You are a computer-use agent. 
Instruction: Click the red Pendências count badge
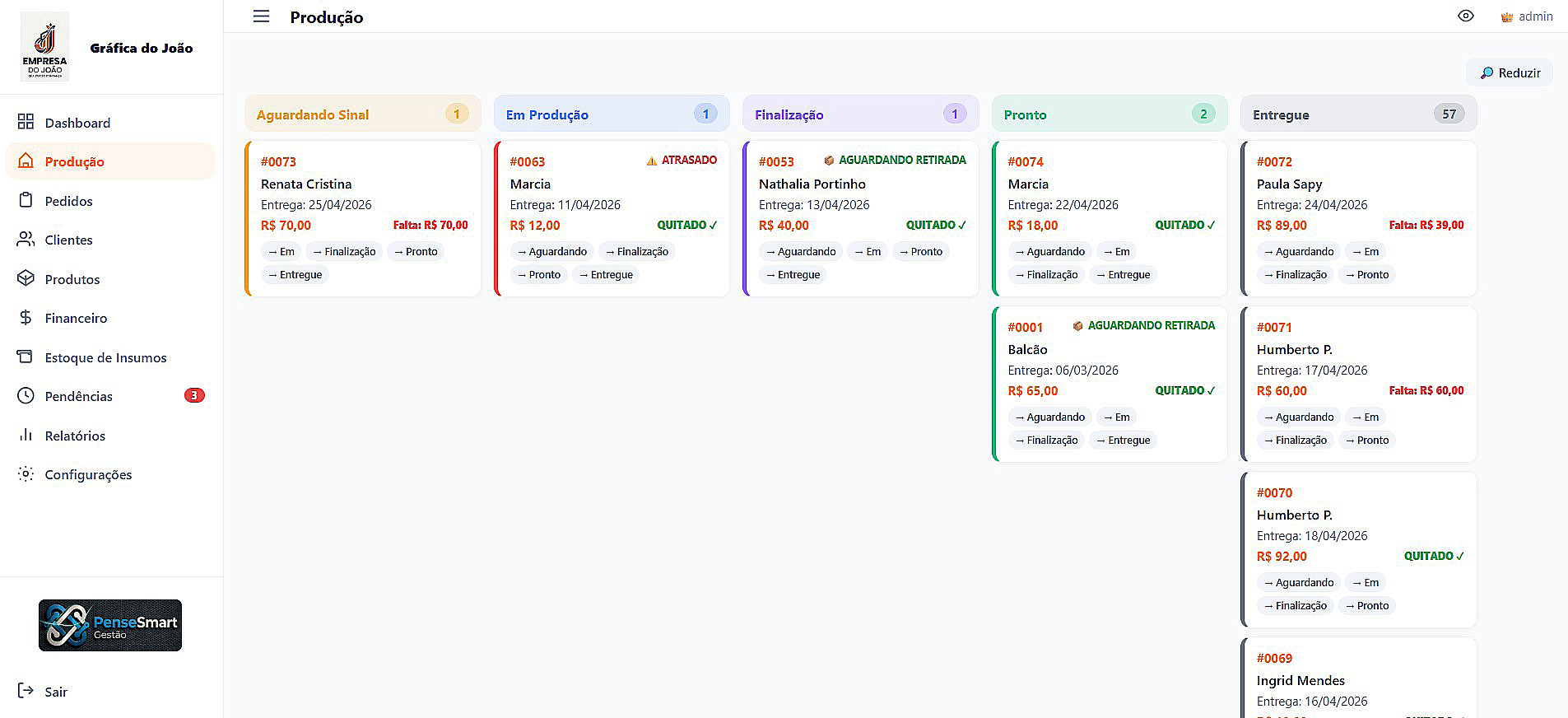pos(194,395)
